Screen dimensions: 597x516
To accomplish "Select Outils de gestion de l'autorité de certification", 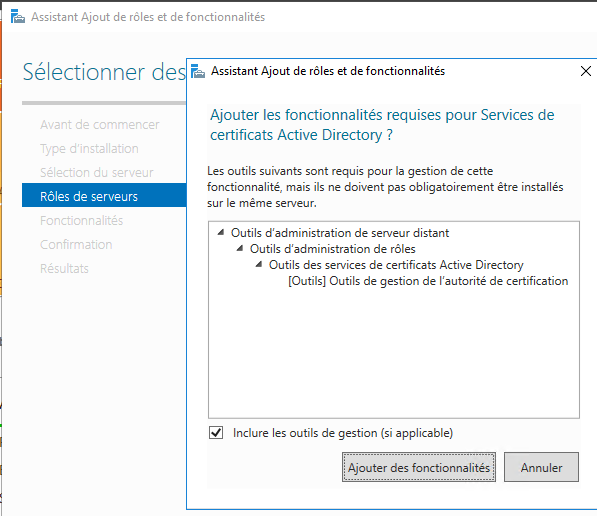I will coord(428,281).
